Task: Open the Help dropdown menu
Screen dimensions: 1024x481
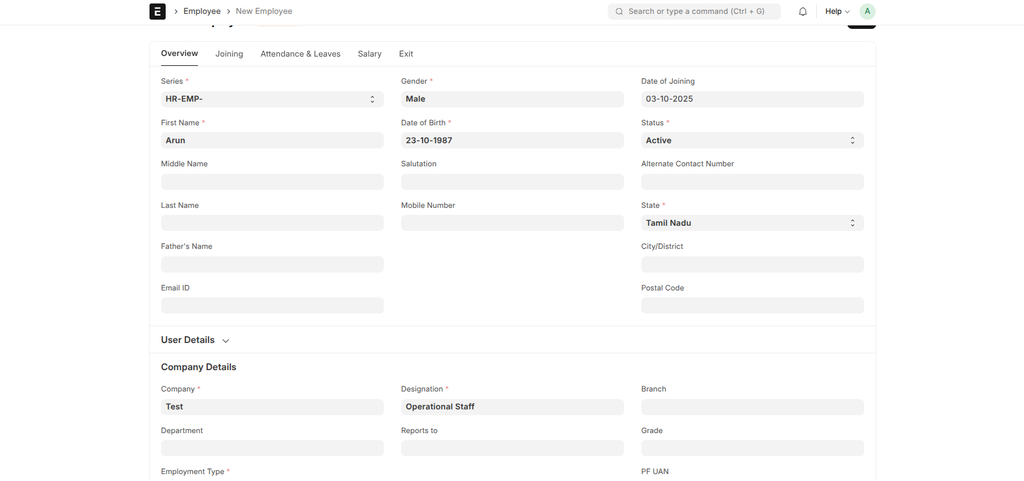Action: (837, 12)
